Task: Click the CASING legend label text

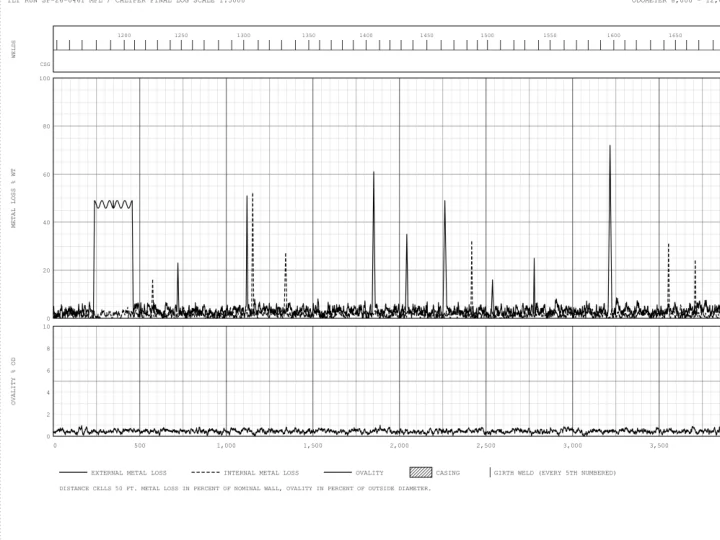Action: 448,472
